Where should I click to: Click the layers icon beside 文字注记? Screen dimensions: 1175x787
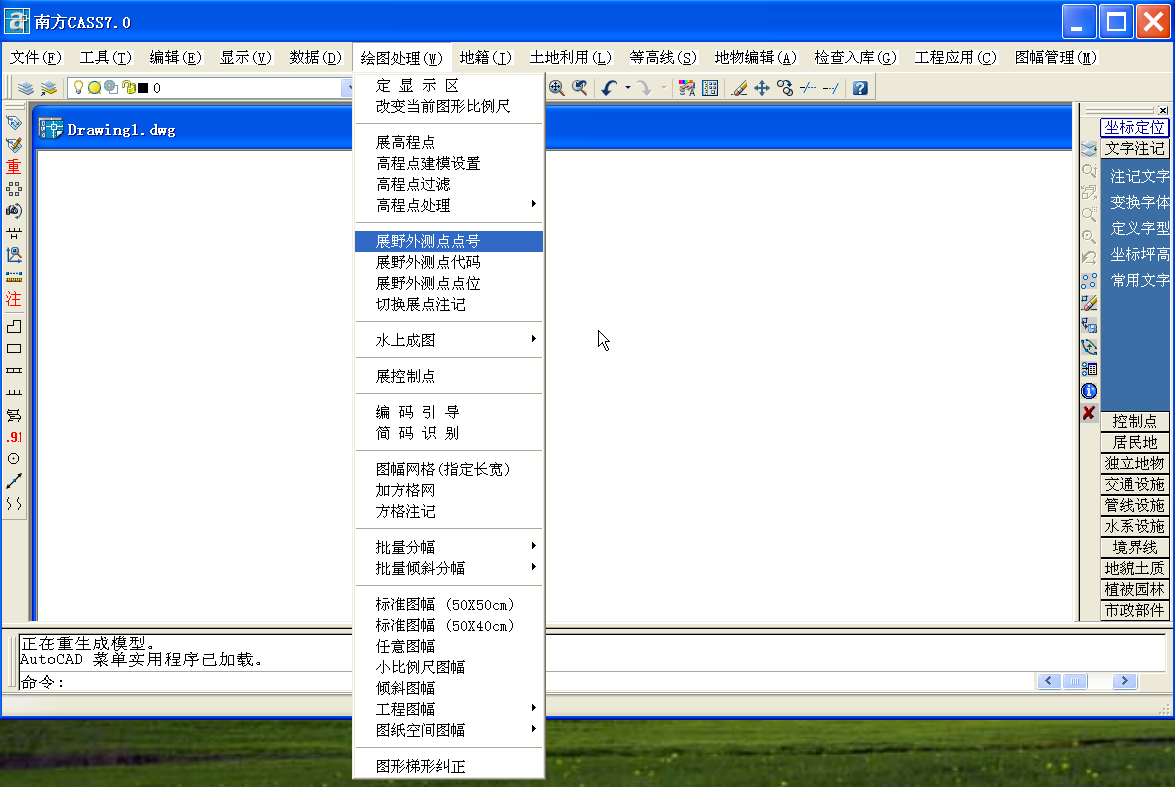(x=1089, y=148)
